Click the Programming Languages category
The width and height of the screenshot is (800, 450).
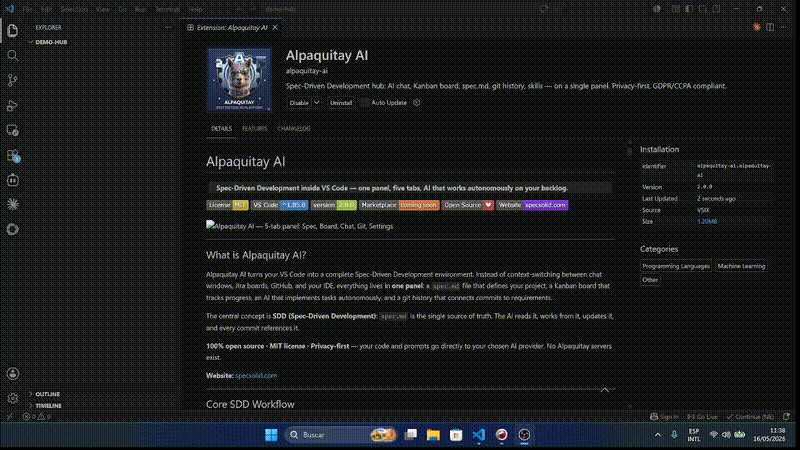(x=676, y=266)
